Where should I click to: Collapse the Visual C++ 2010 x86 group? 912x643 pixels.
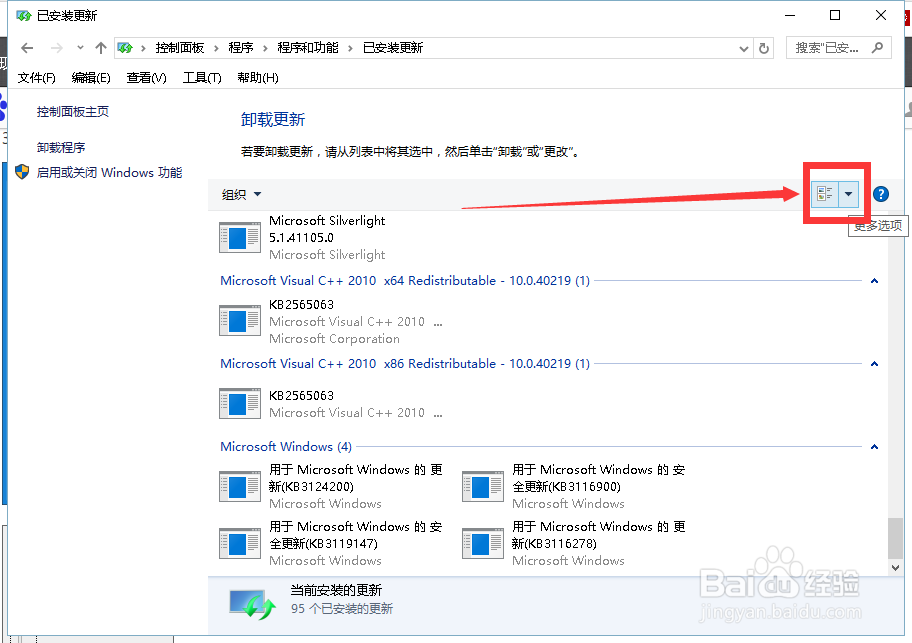point(874,364)
